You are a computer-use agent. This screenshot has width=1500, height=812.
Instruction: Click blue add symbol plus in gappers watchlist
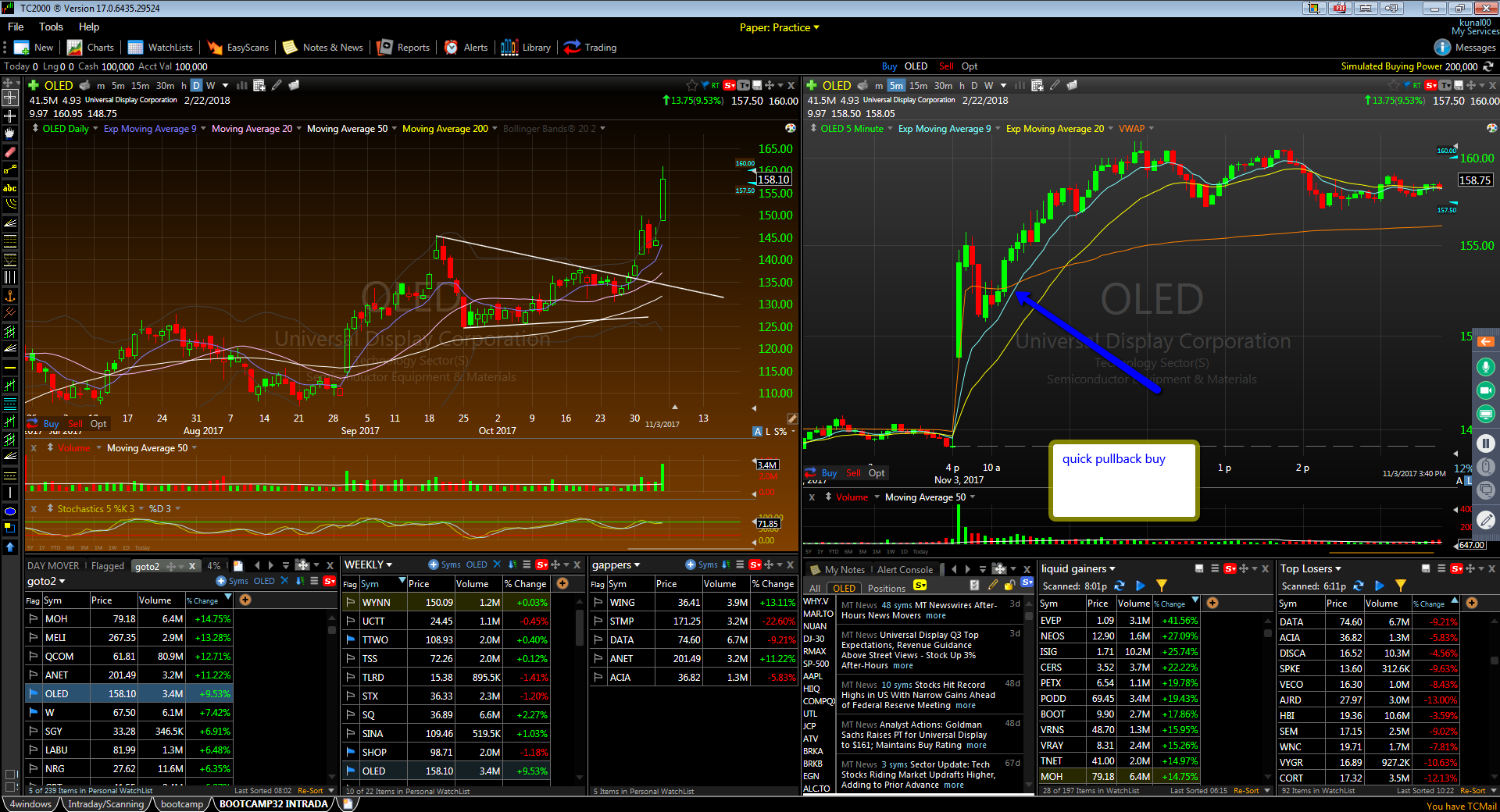691,564
